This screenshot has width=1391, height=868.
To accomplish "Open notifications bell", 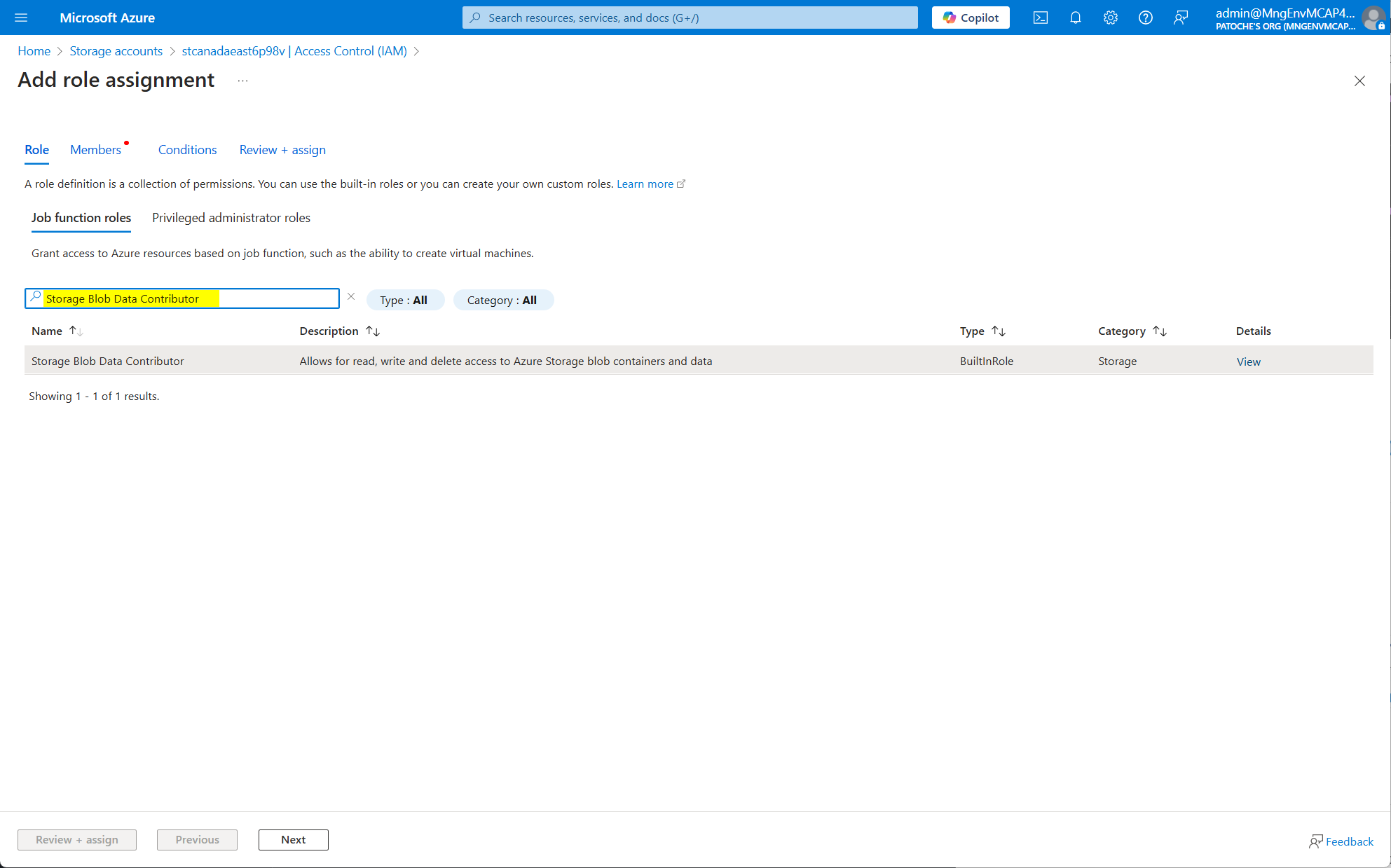I will (1075, 18).
